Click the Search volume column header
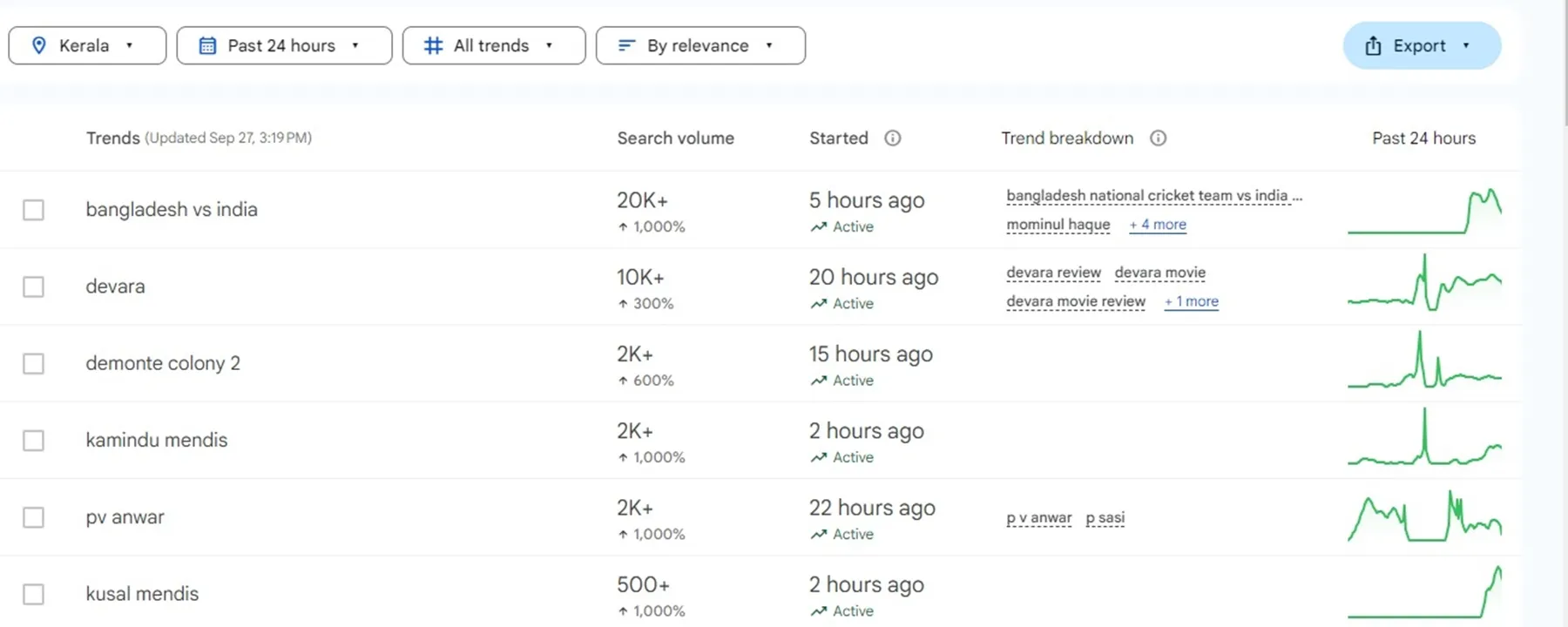The image size is (1568, 627). pos(675,138)
